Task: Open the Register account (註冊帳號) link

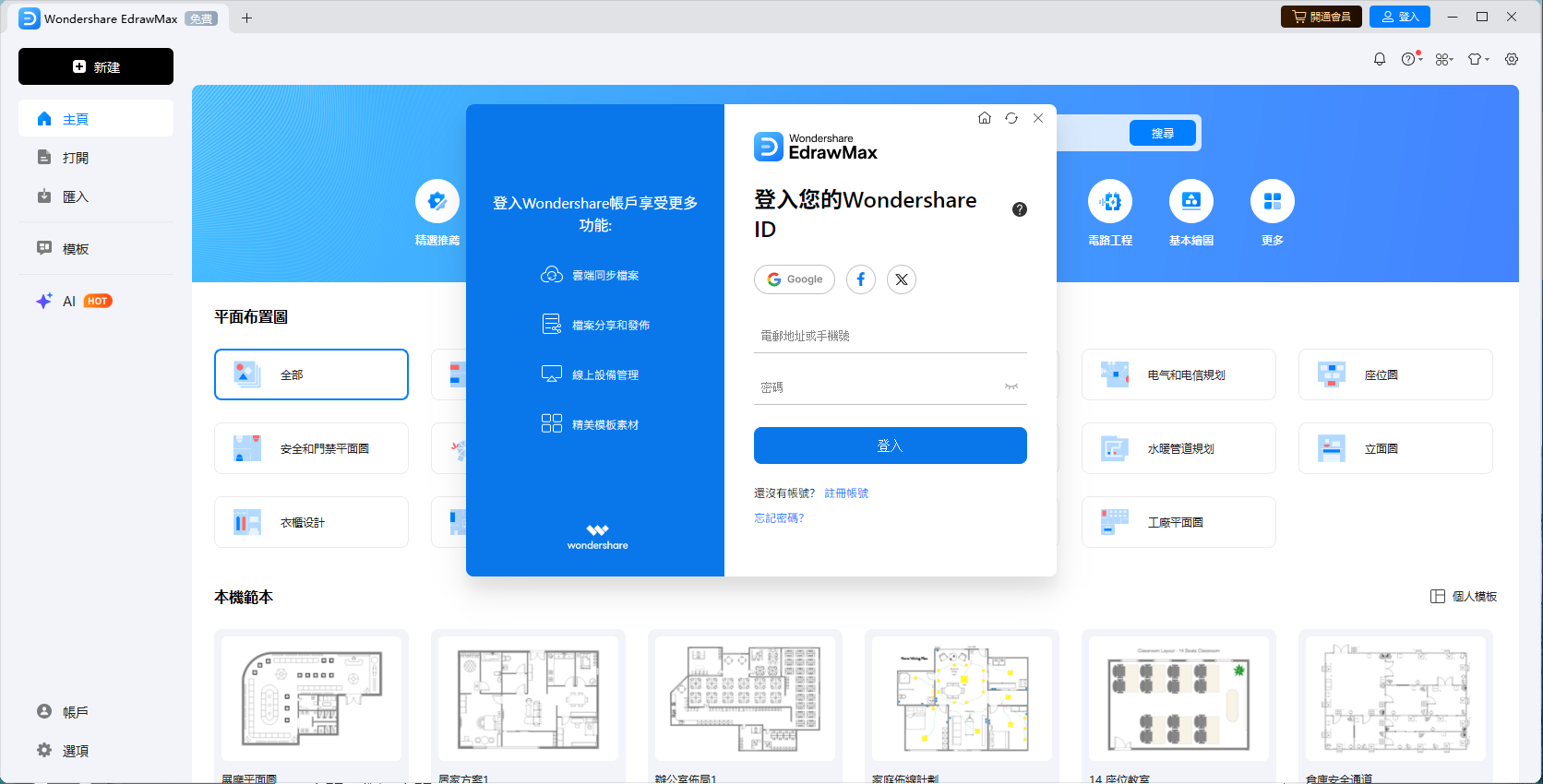Action: (x=846, y=493)
